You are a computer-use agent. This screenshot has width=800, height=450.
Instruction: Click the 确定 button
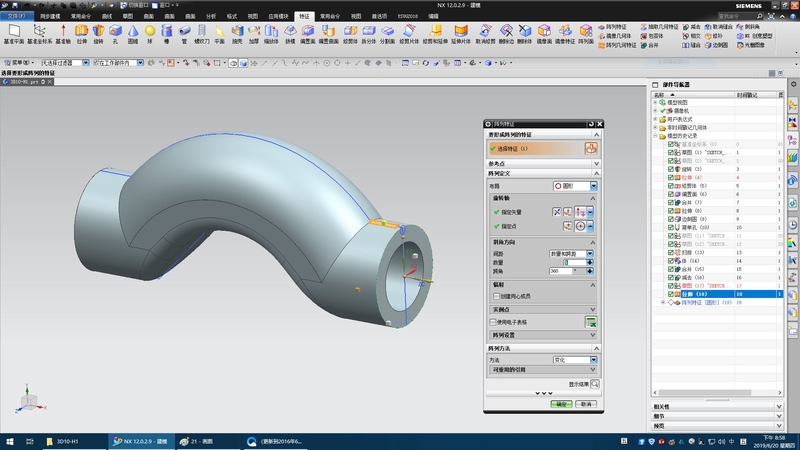[x=561, y=404]
